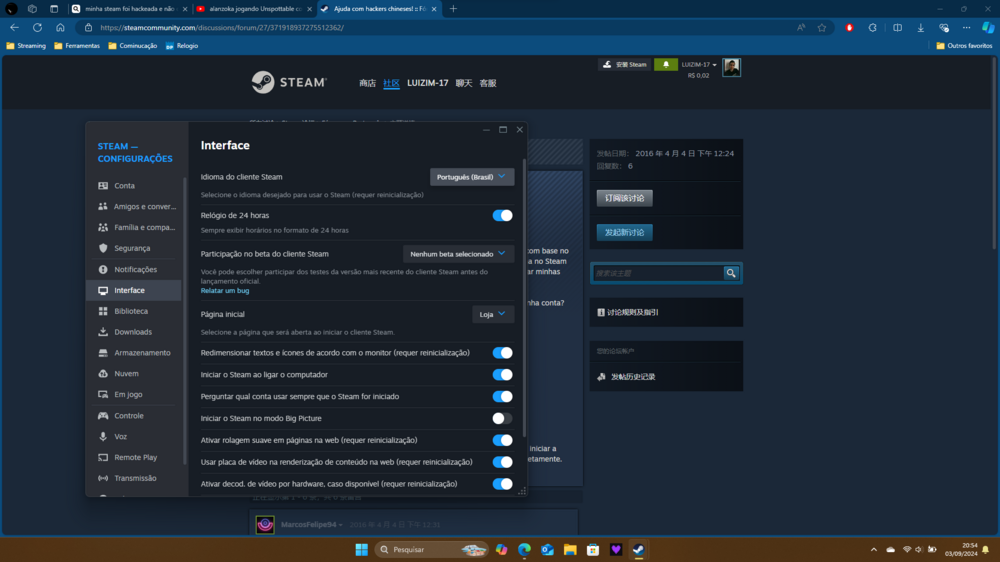The height and width of the screenshot is (562, 1000).
Task: Toggle Relógio de 24 horas switch
Action: click(x=502, y=216)
